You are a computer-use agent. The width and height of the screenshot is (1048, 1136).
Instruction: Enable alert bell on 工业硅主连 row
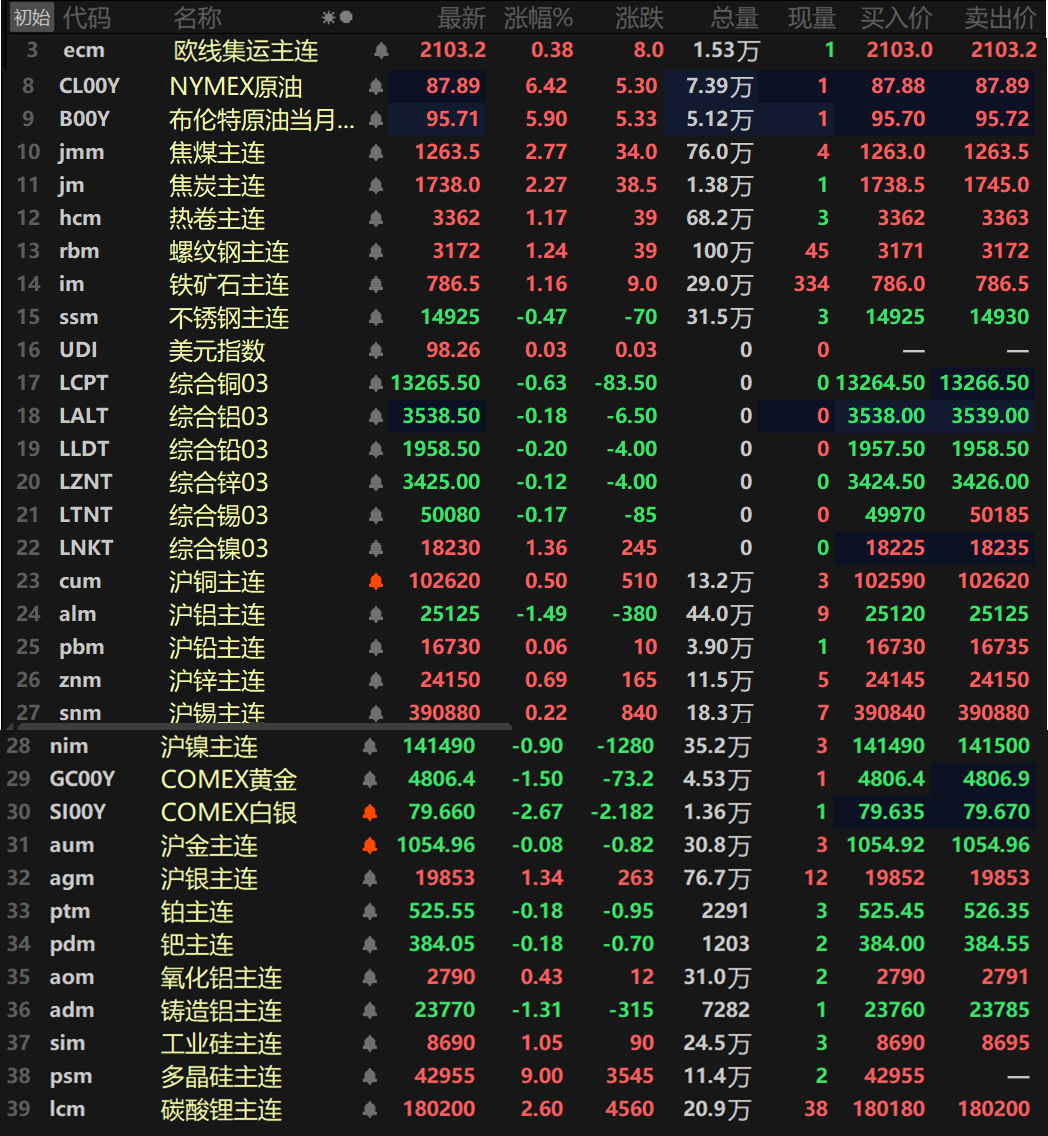pyautogui.click(x=370, y=1043)
